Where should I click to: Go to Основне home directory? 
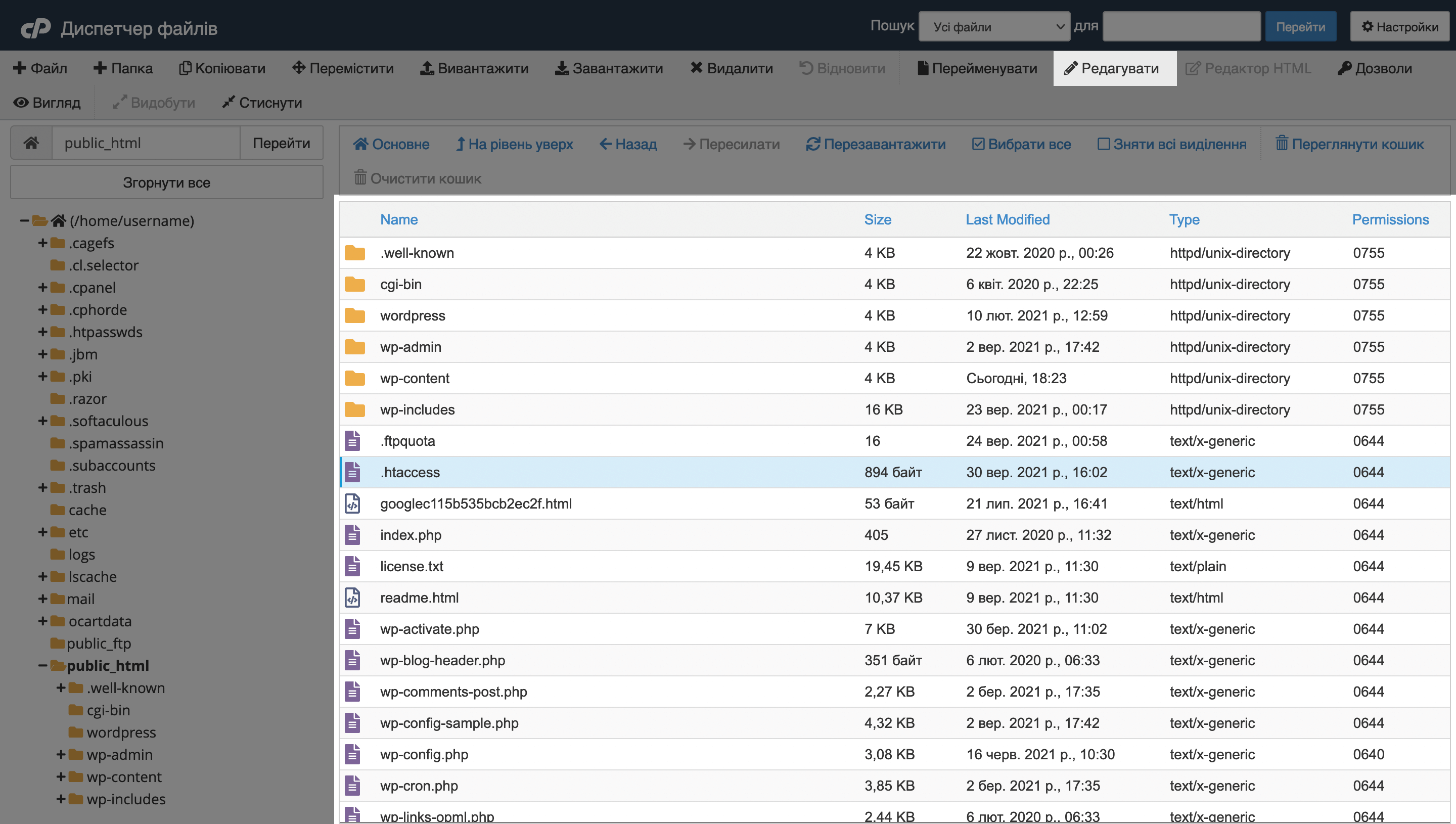(391, 144)
